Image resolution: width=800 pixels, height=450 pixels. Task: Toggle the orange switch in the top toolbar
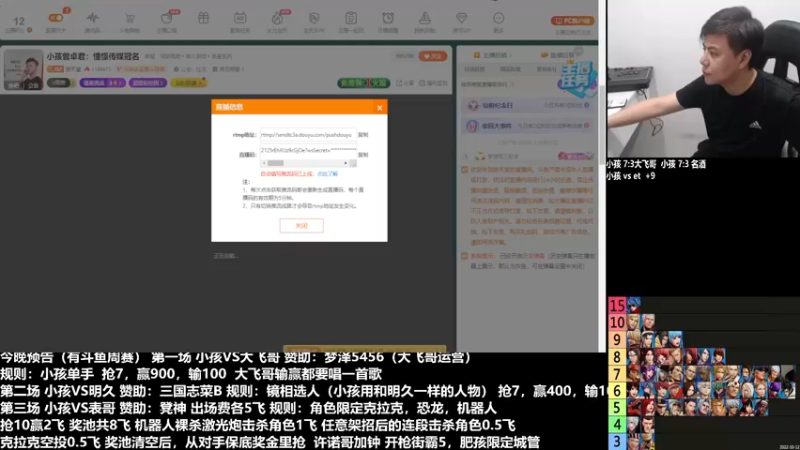[x=56, y=18]
